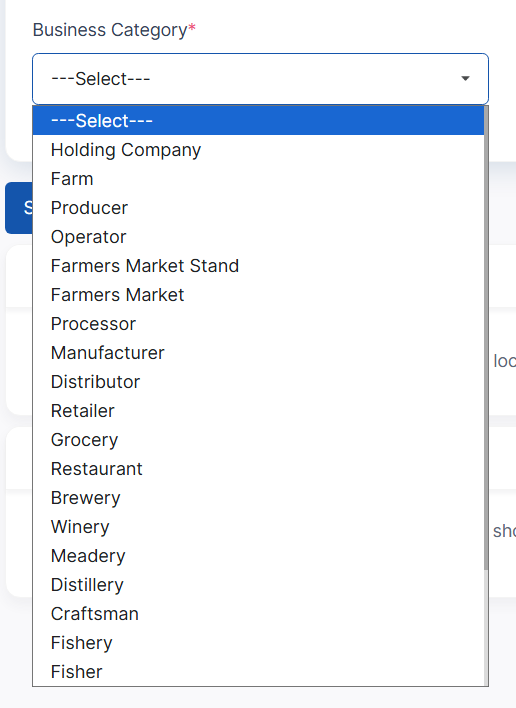Select Manufacturer in the list
The image size is (516, 708).
pyautogui.click(x=258, y=353)
